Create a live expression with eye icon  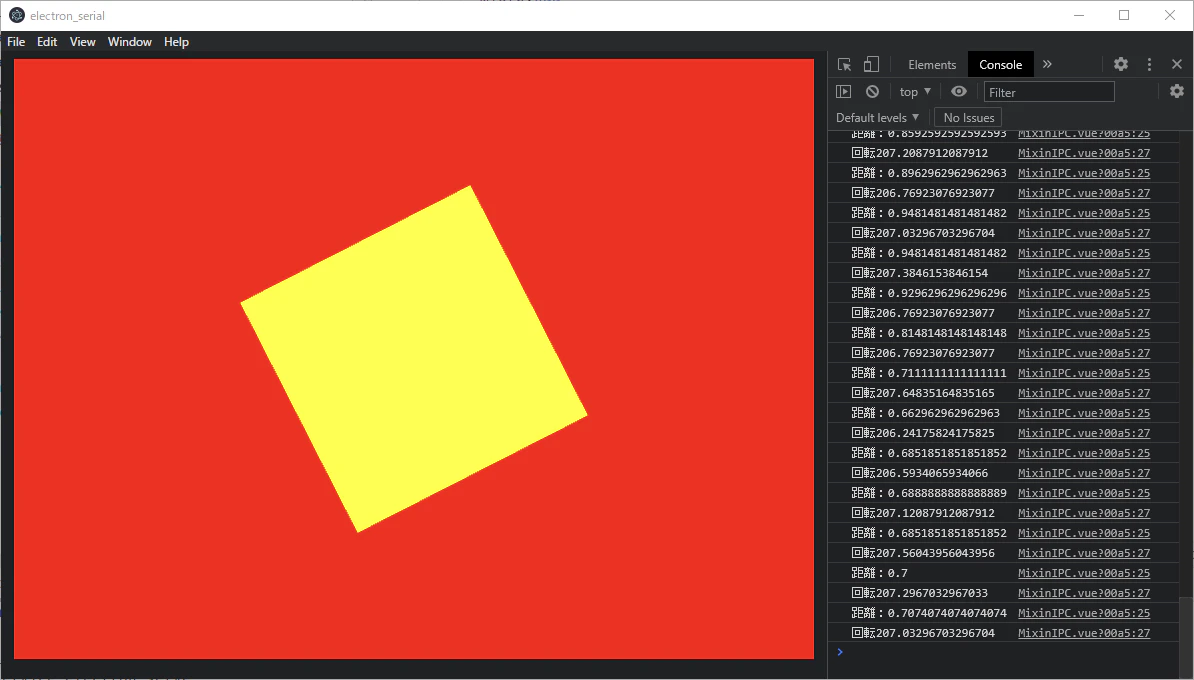click(959, 92)
